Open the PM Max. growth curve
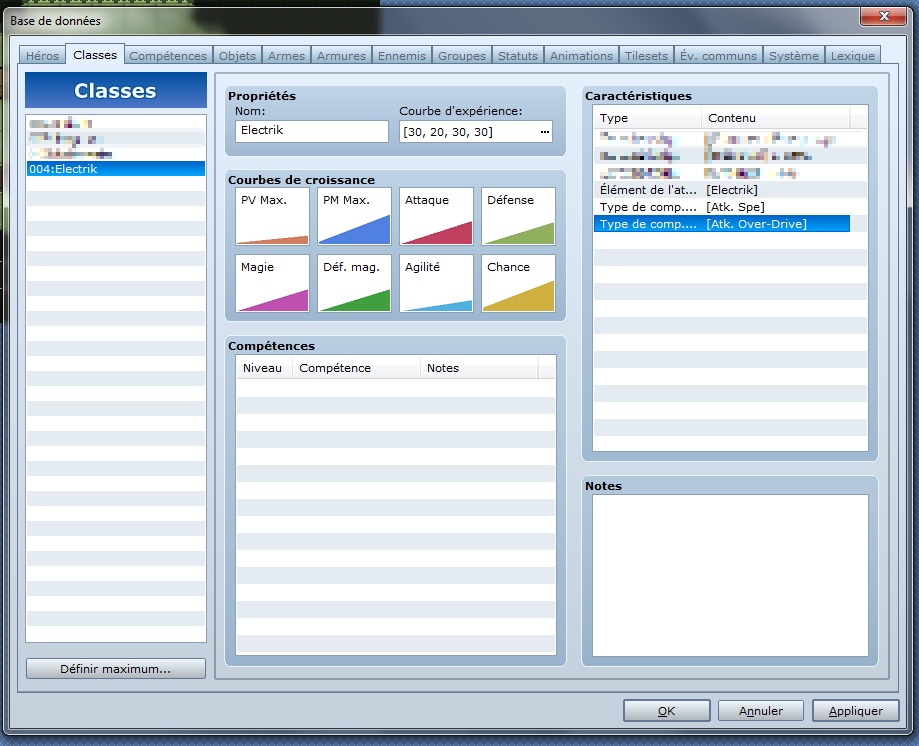 click(x=355, y=216)
